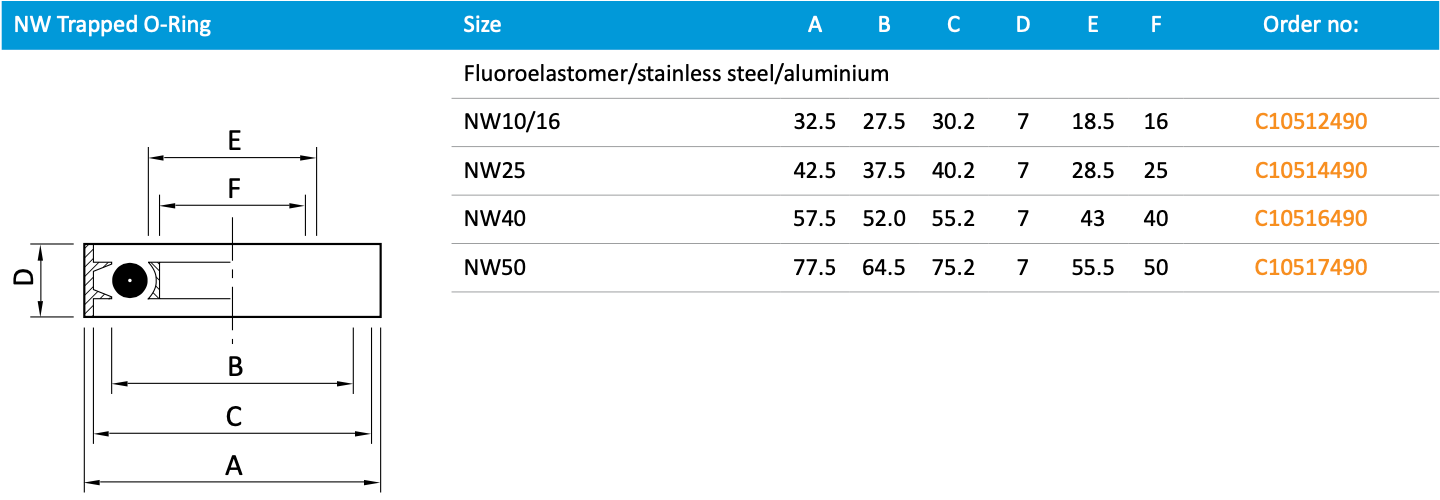Screen dimensions: 1440x500
Task: Select the NW25 size row label
Action: pos(494,171)
